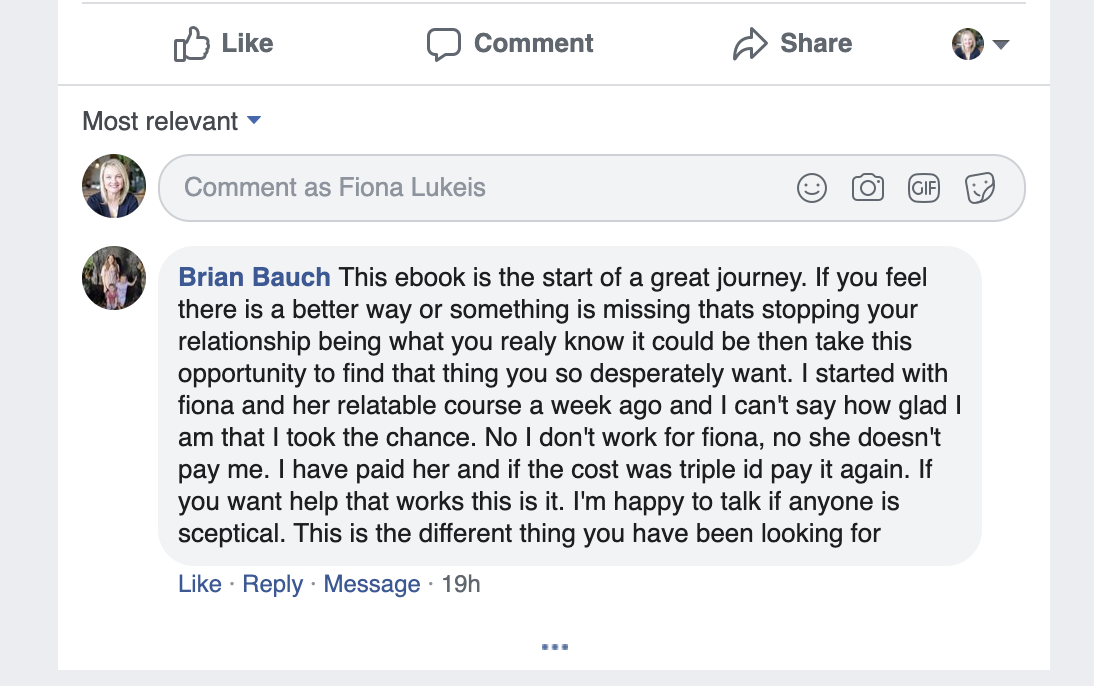
Task: Click in the Comment as Fiona Lukeis field
Action: point(480,188)
